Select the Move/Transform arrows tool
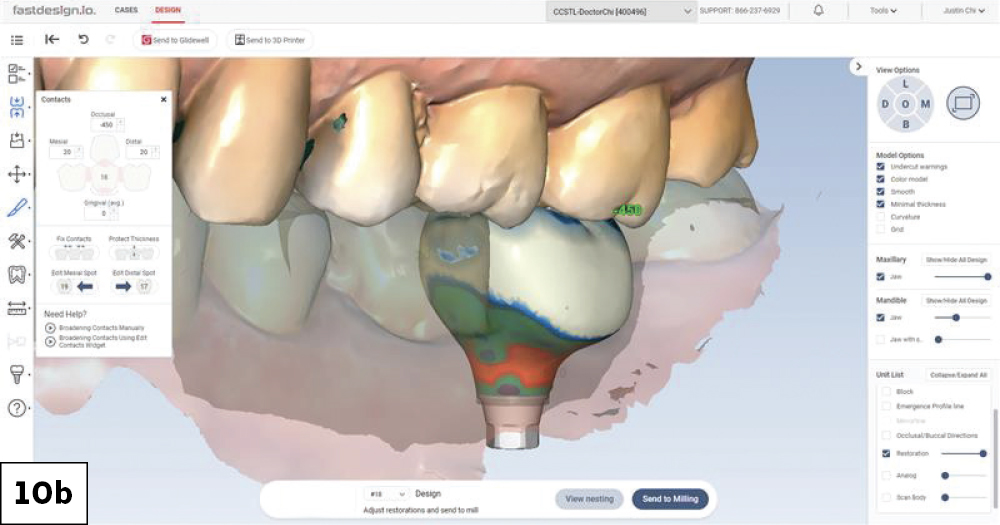 click(17, 174)
